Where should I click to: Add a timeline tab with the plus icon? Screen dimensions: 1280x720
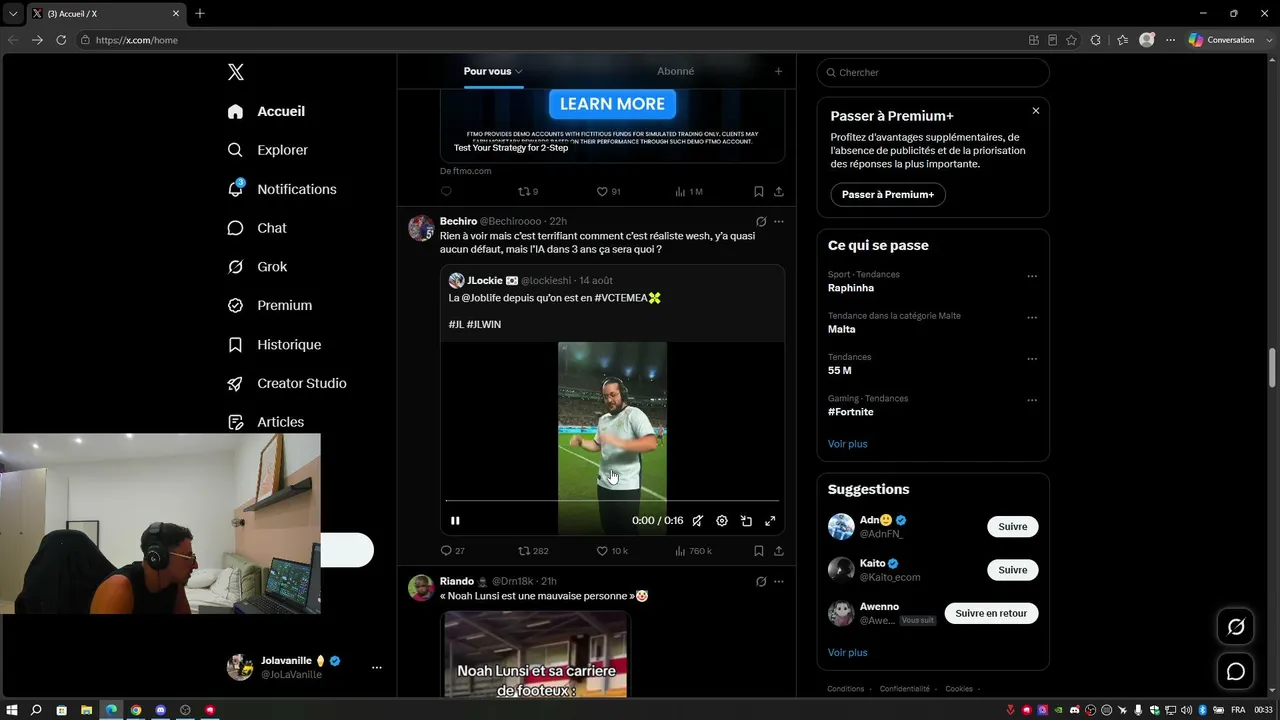[x=778, y=71]
